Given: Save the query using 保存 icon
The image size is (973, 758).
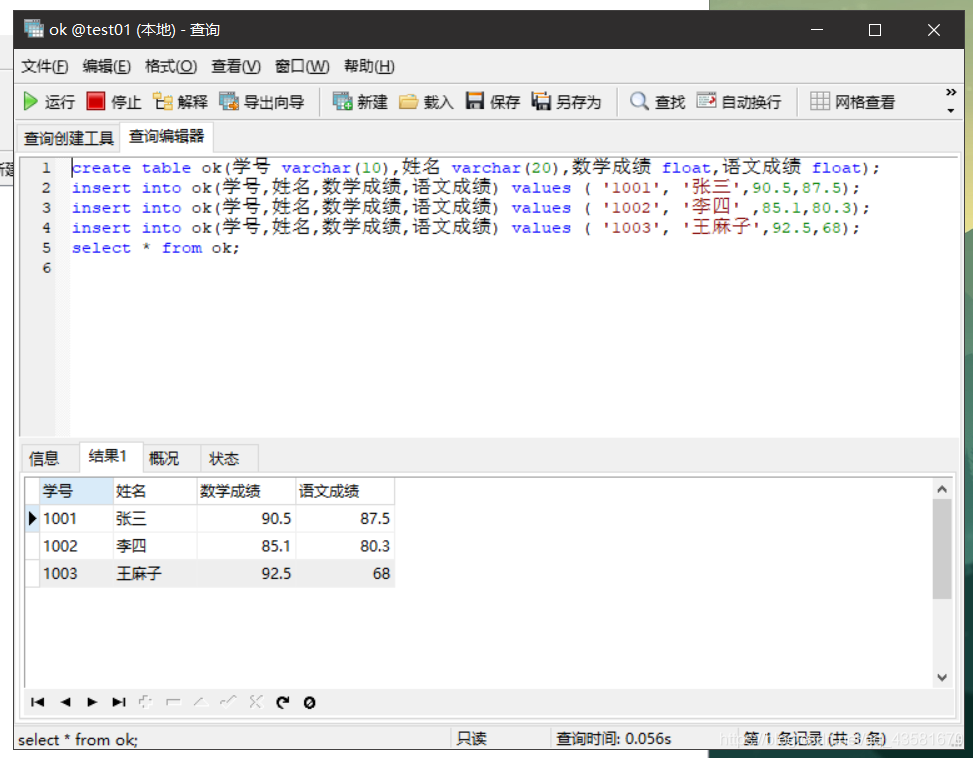Looking at the screenshot, I should 492,100.
